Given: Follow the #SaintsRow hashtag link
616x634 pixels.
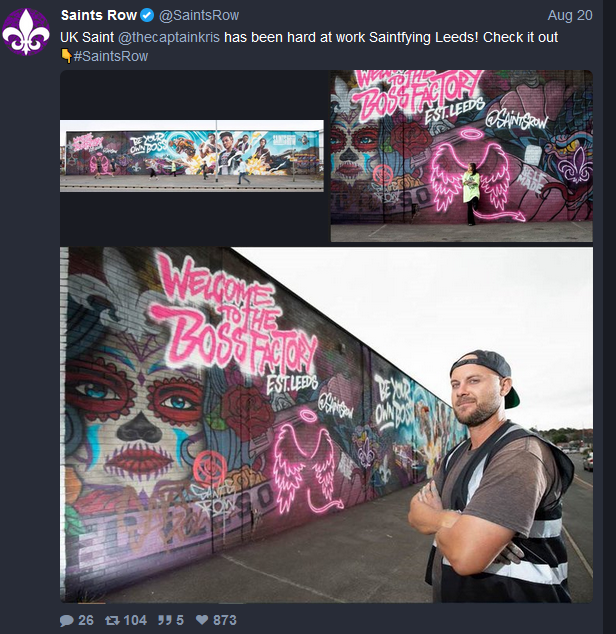Looking at the screenshot, I should [x=111, y=56].
